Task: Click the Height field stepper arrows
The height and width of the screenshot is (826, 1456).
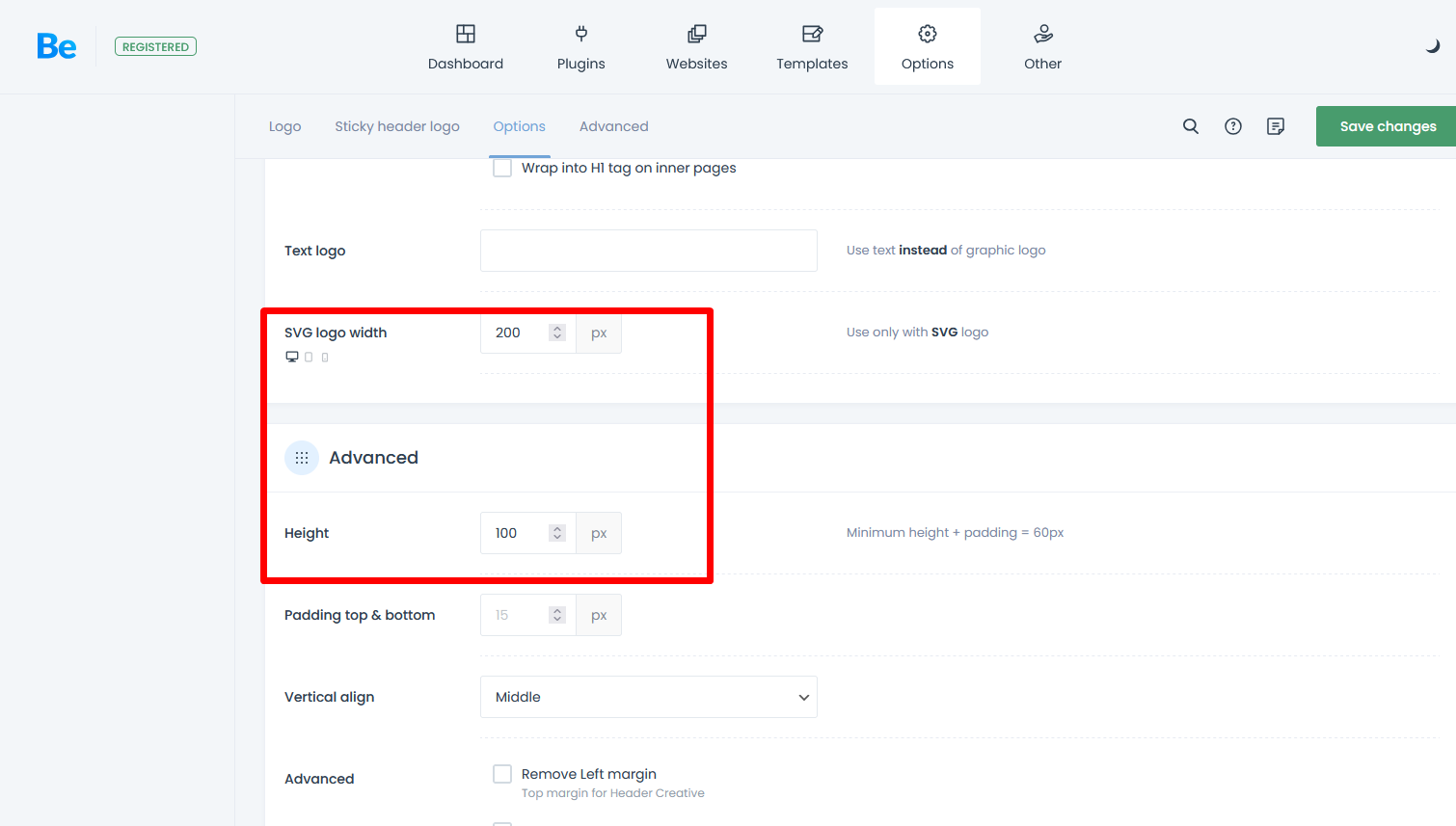Action: pos(557,533)
